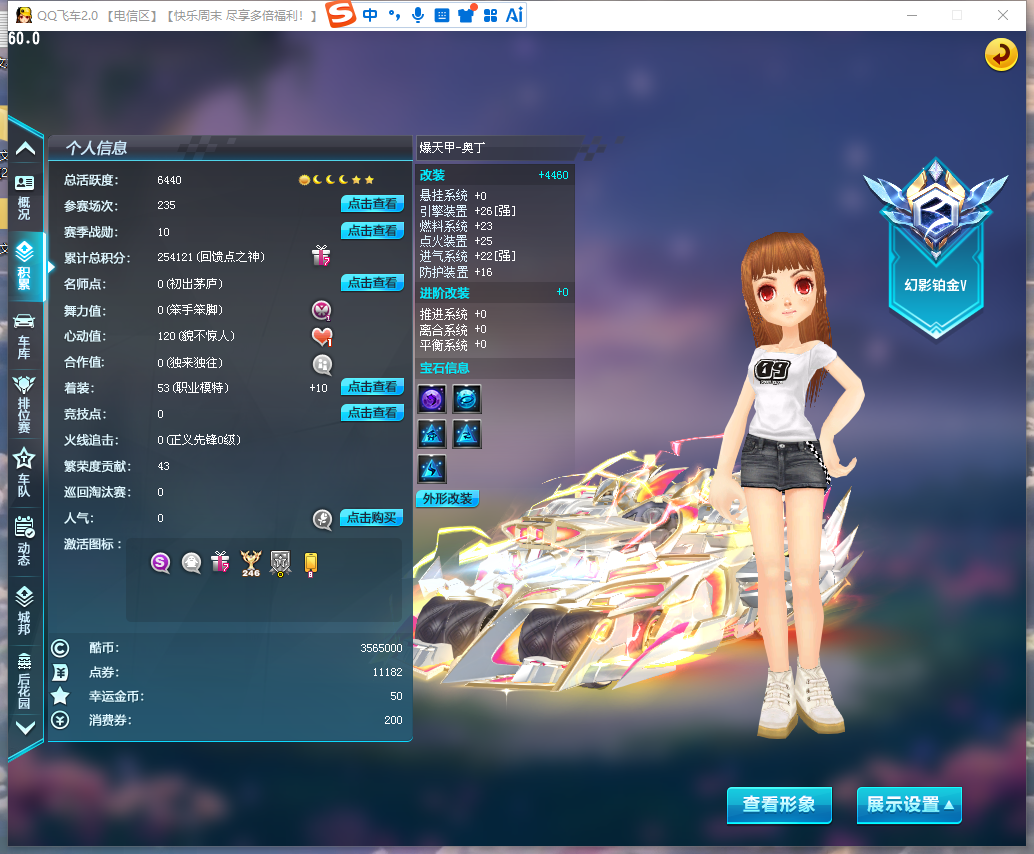
Task: Click the trophy icon labeled 246 in activated icons
Action: pyautogui.click(x=250, y=562)
